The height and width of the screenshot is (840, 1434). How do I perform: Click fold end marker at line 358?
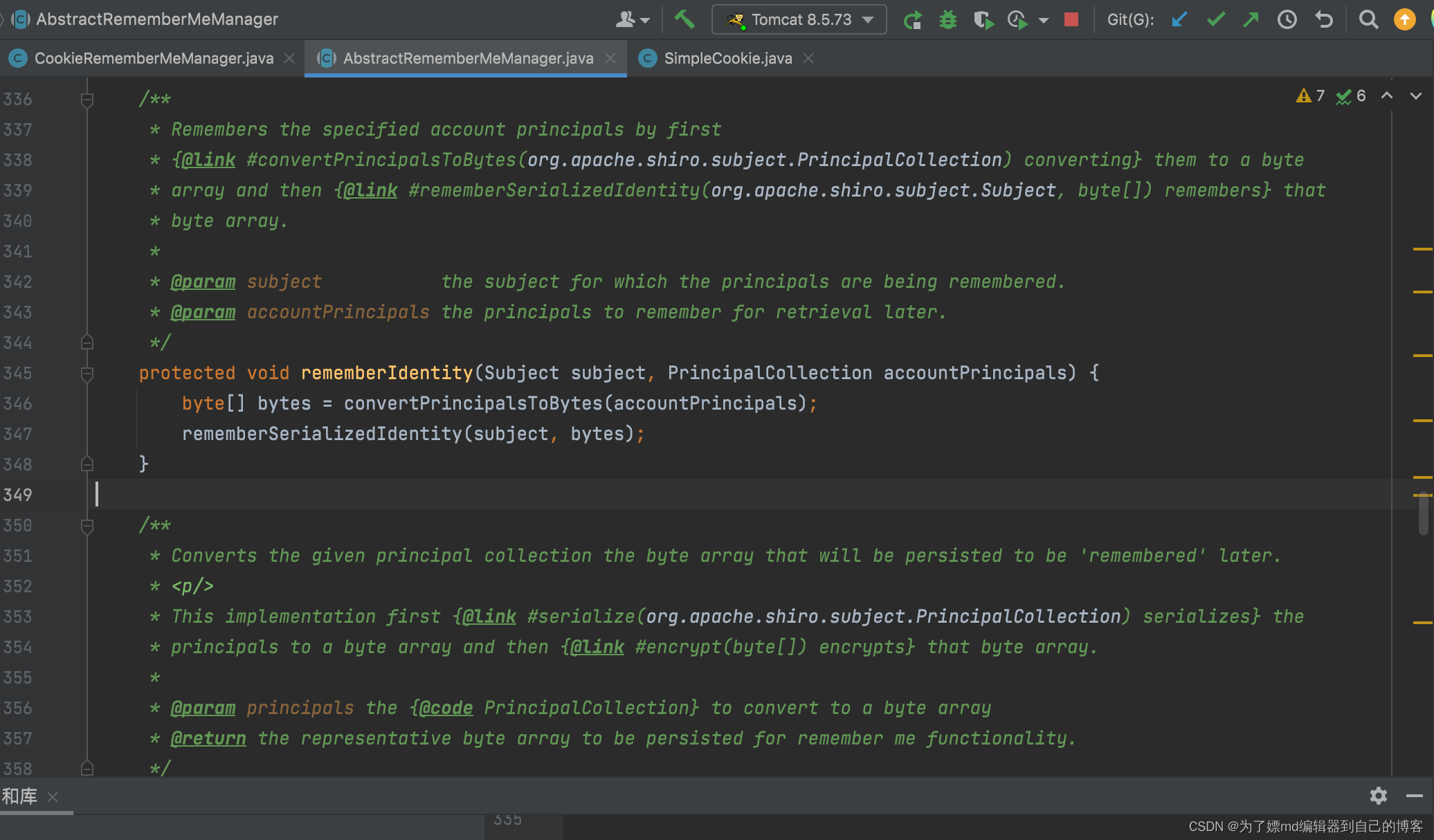87,768
